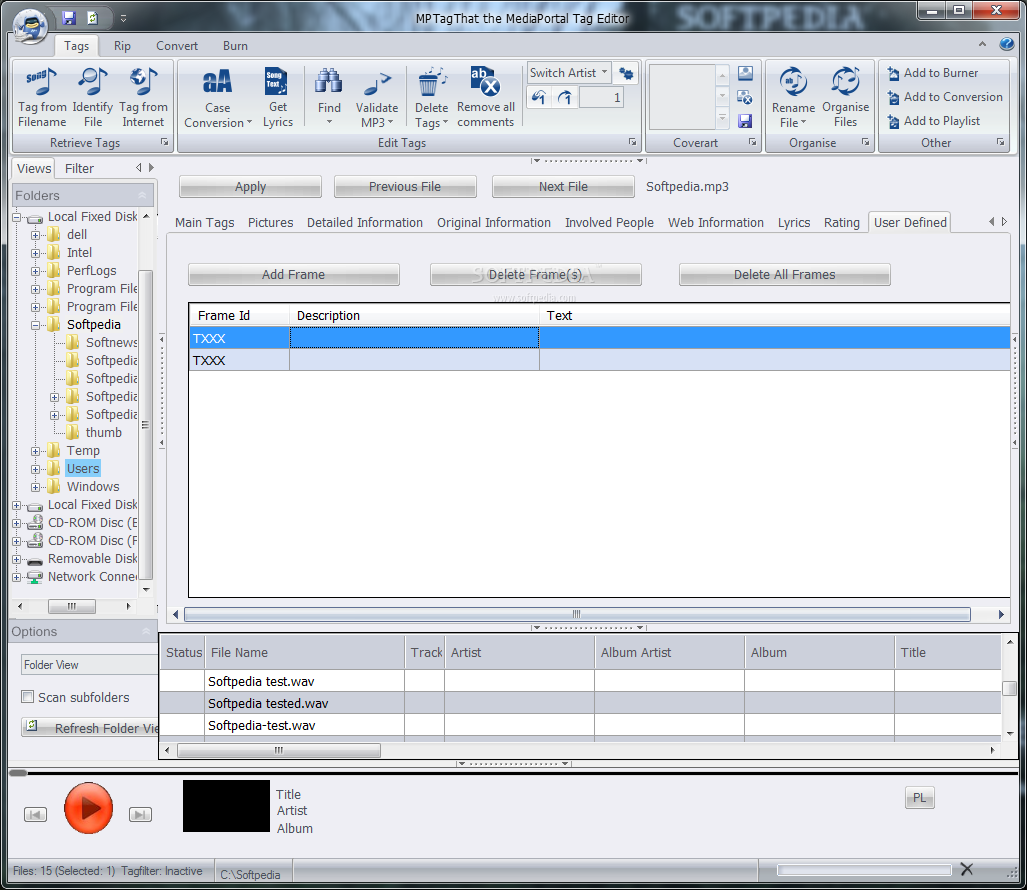The image size is (1027, 890).
Task: Click Delete All Frames button
Action: coord(785,274)
